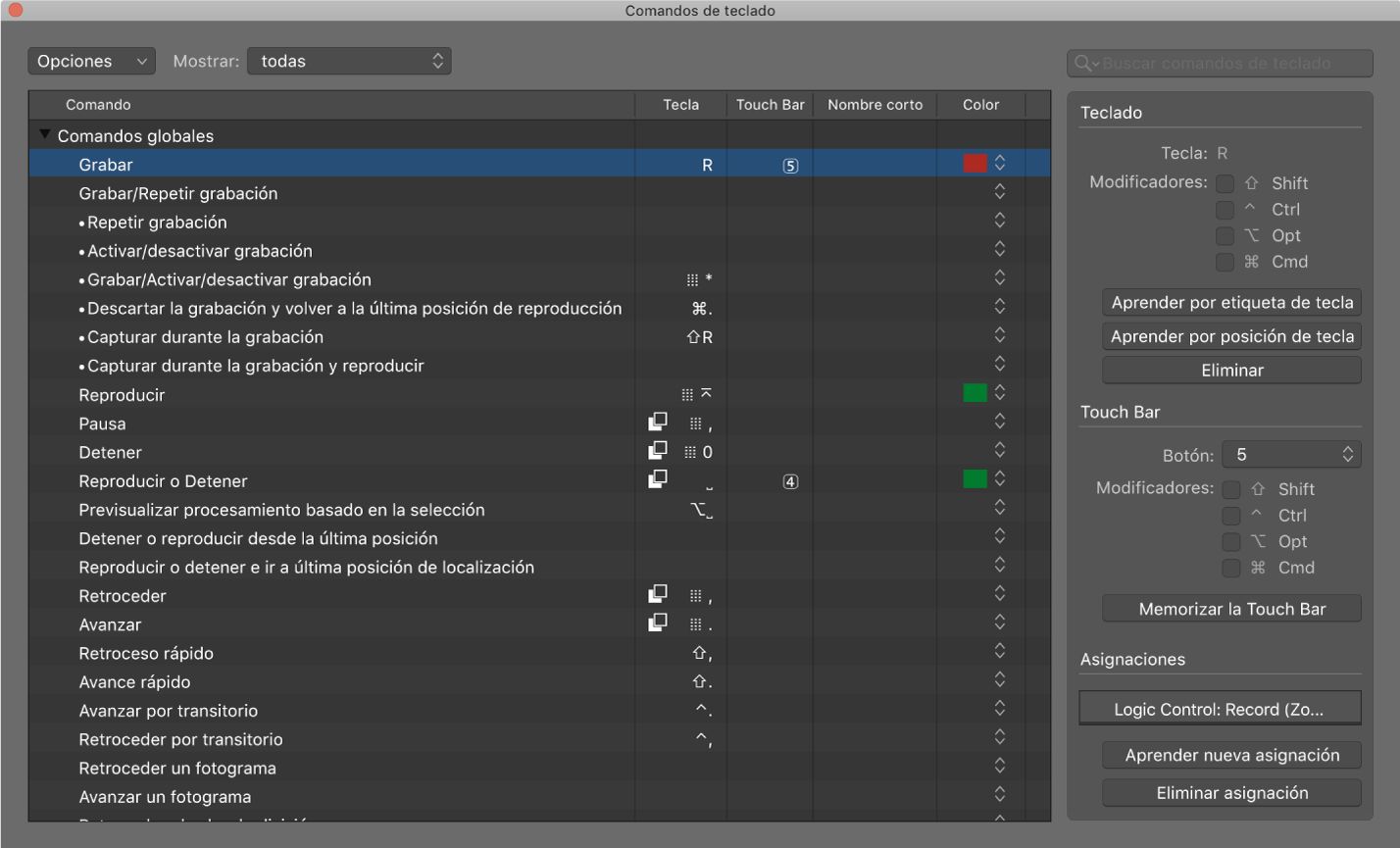Screen dimensions: 1400x848
Task: Select Detener o reproducir desde la última posición
Action: pos(539,537)
